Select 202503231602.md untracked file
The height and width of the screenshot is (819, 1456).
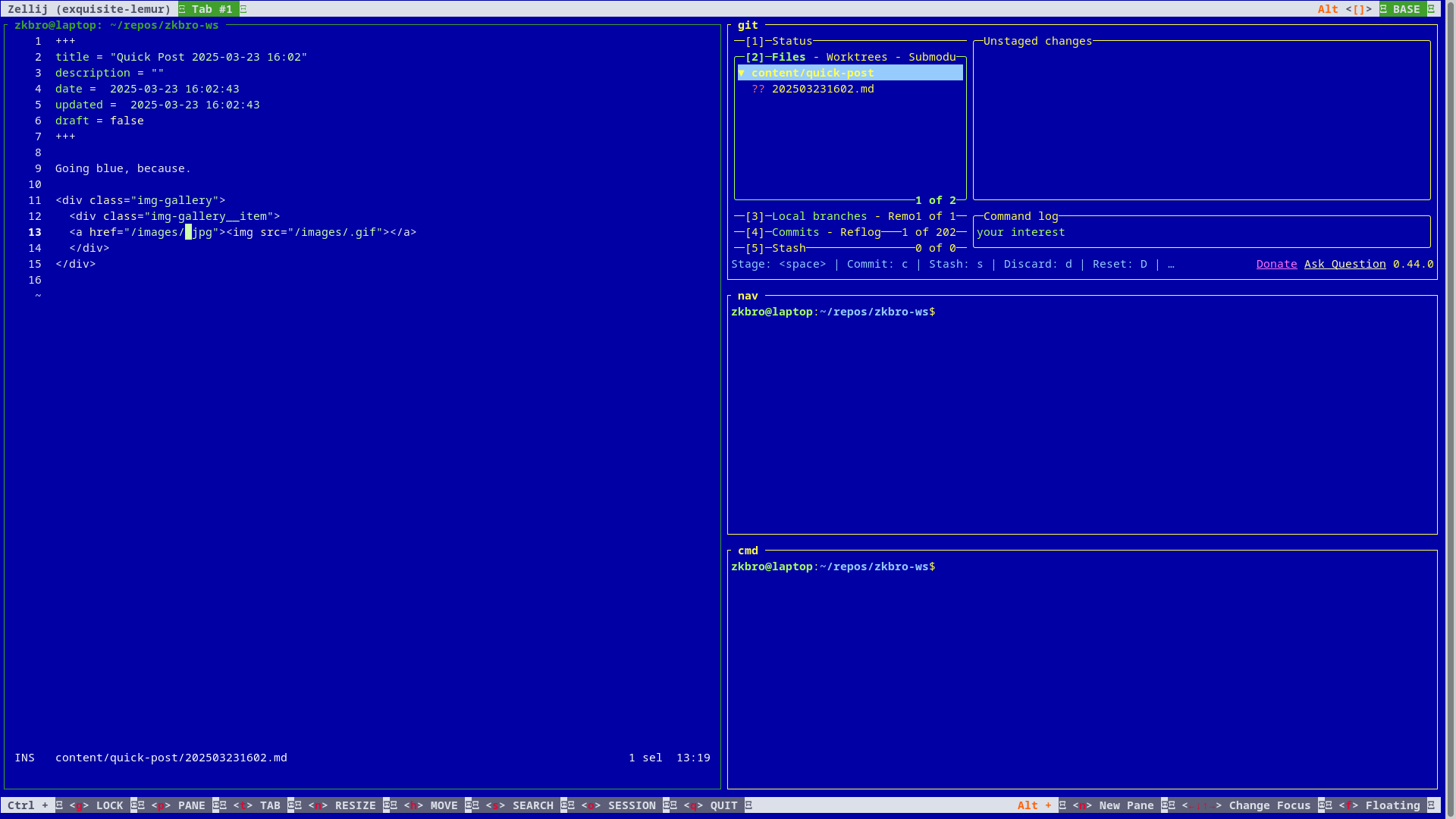(823, 89)
